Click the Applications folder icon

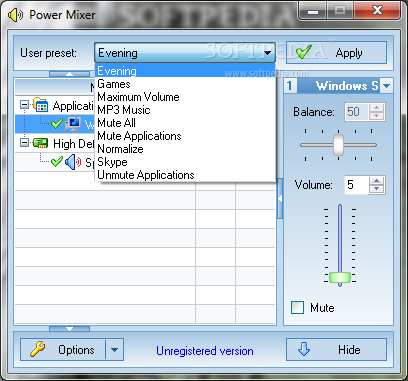pos(40,105)
